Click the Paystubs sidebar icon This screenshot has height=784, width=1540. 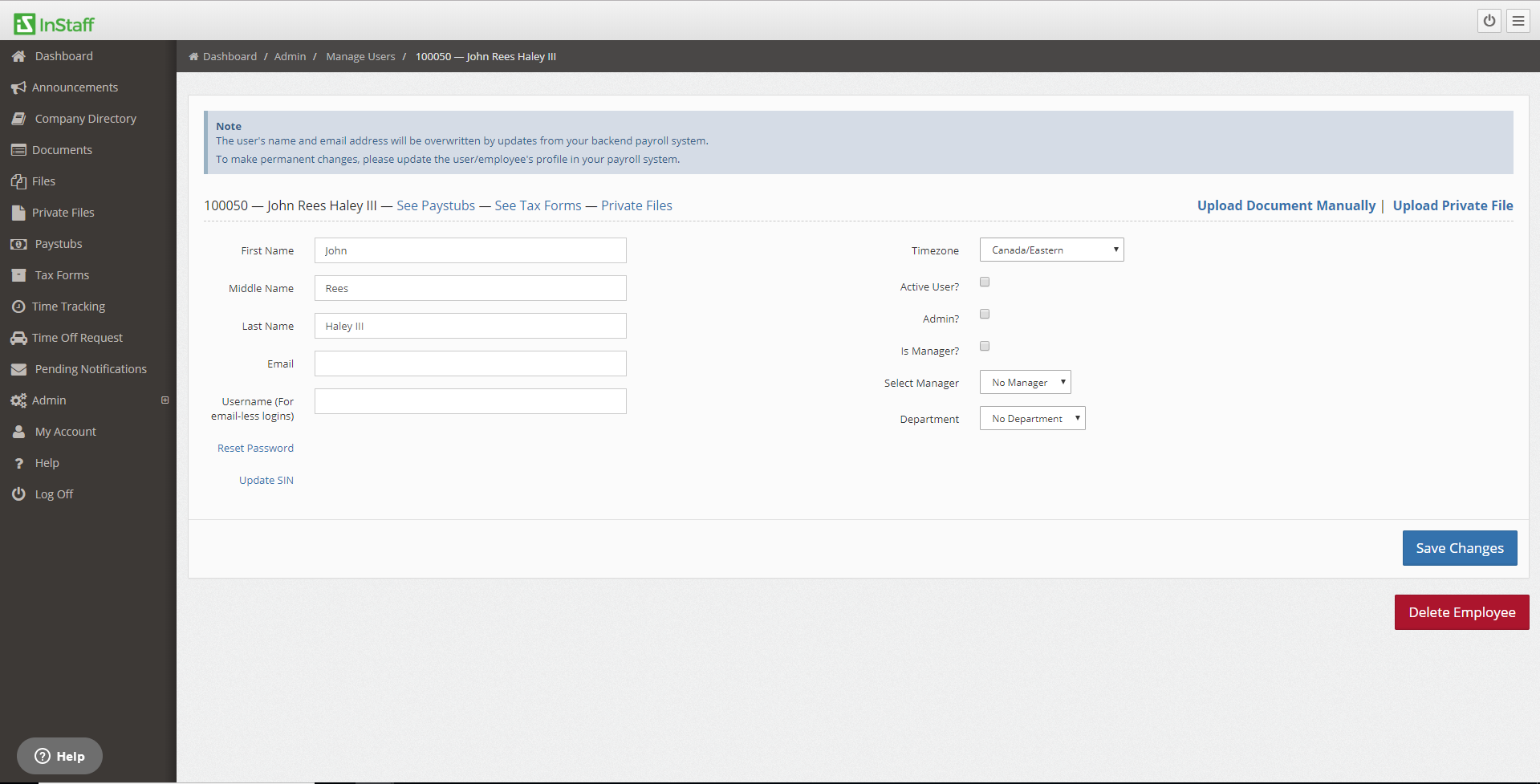coord(18,243)
